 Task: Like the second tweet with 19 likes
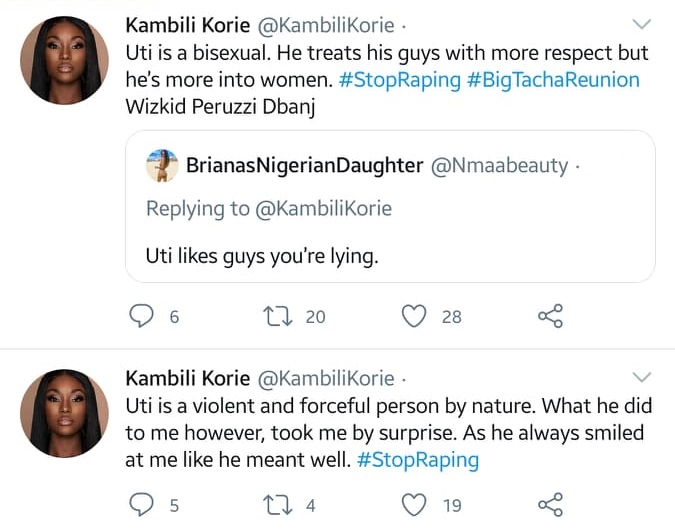414,505
